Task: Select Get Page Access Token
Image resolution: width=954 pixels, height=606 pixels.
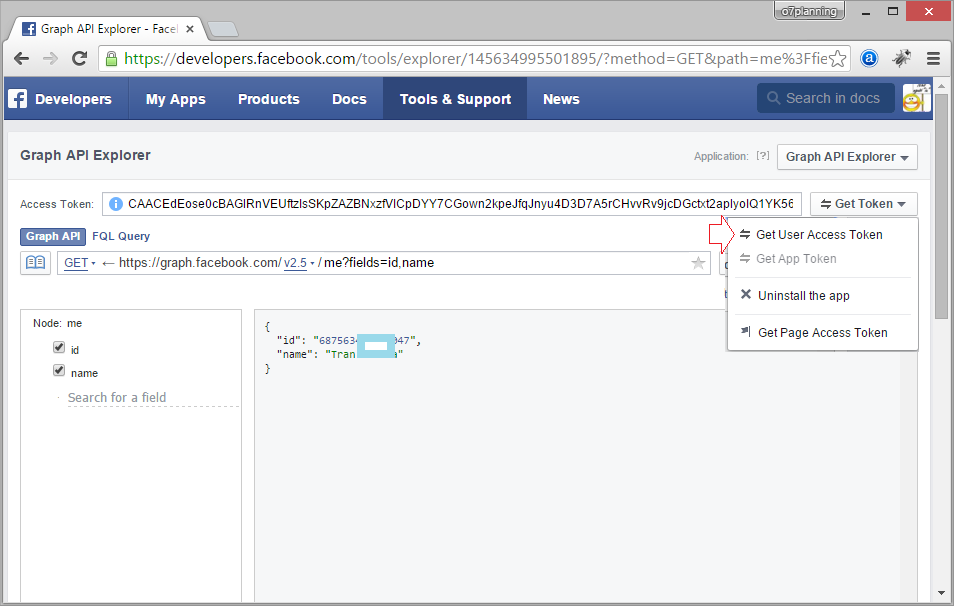Action: (822, 333)
